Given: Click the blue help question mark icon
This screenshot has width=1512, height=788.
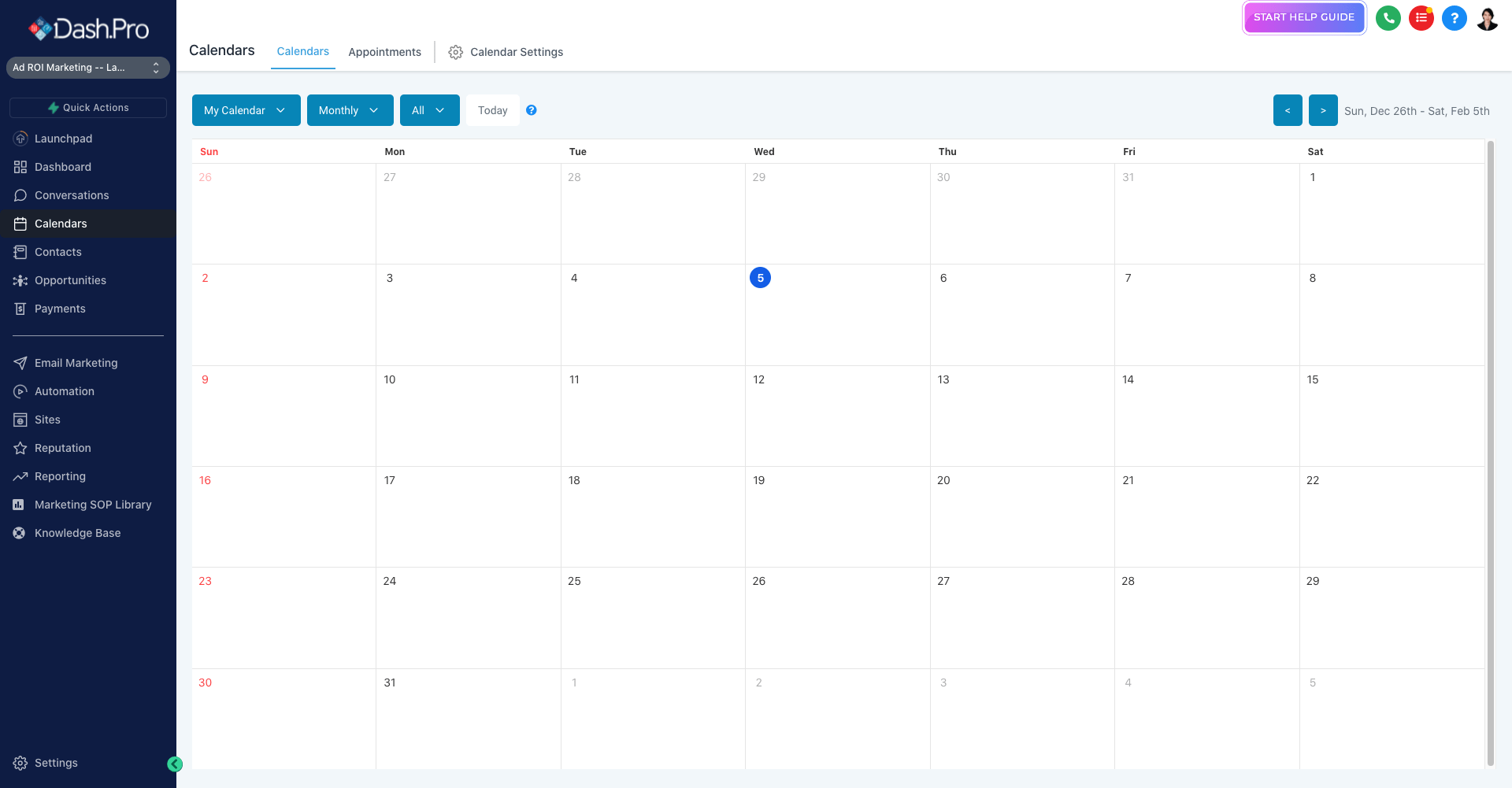Looking at the screenshot, I should (1455, 17).
